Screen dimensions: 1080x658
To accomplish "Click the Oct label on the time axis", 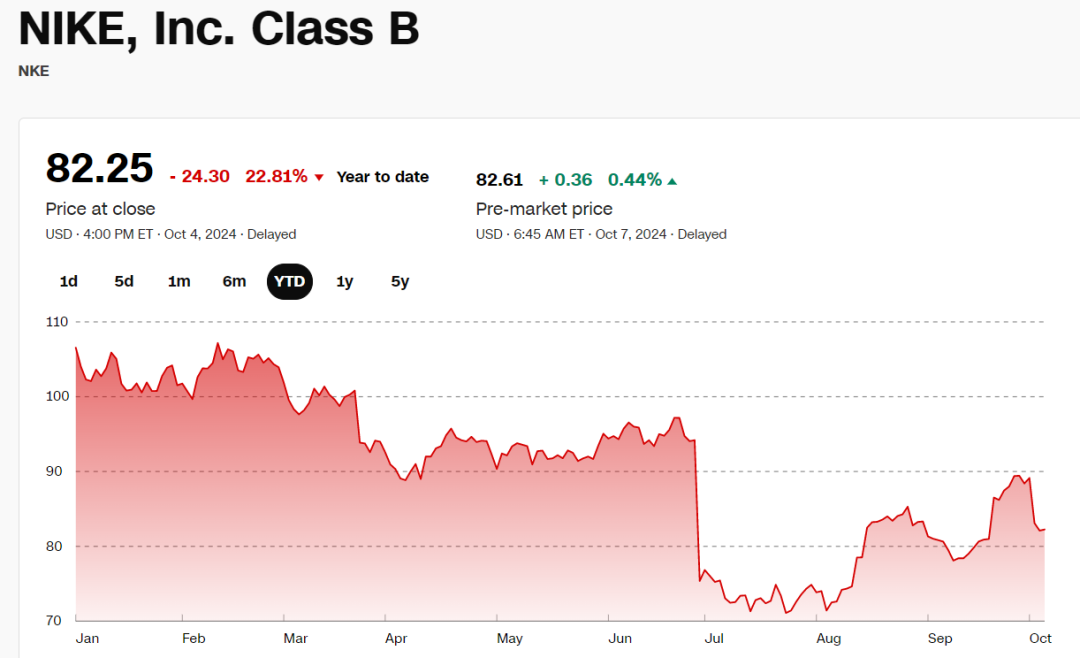I will coord(1040,637).
